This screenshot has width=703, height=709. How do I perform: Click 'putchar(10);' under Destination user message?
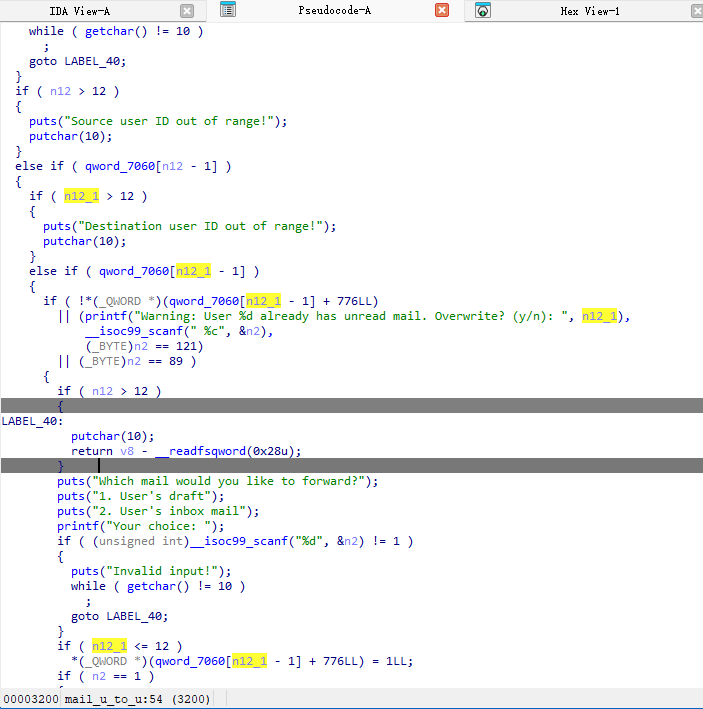[x=85, y=241]
